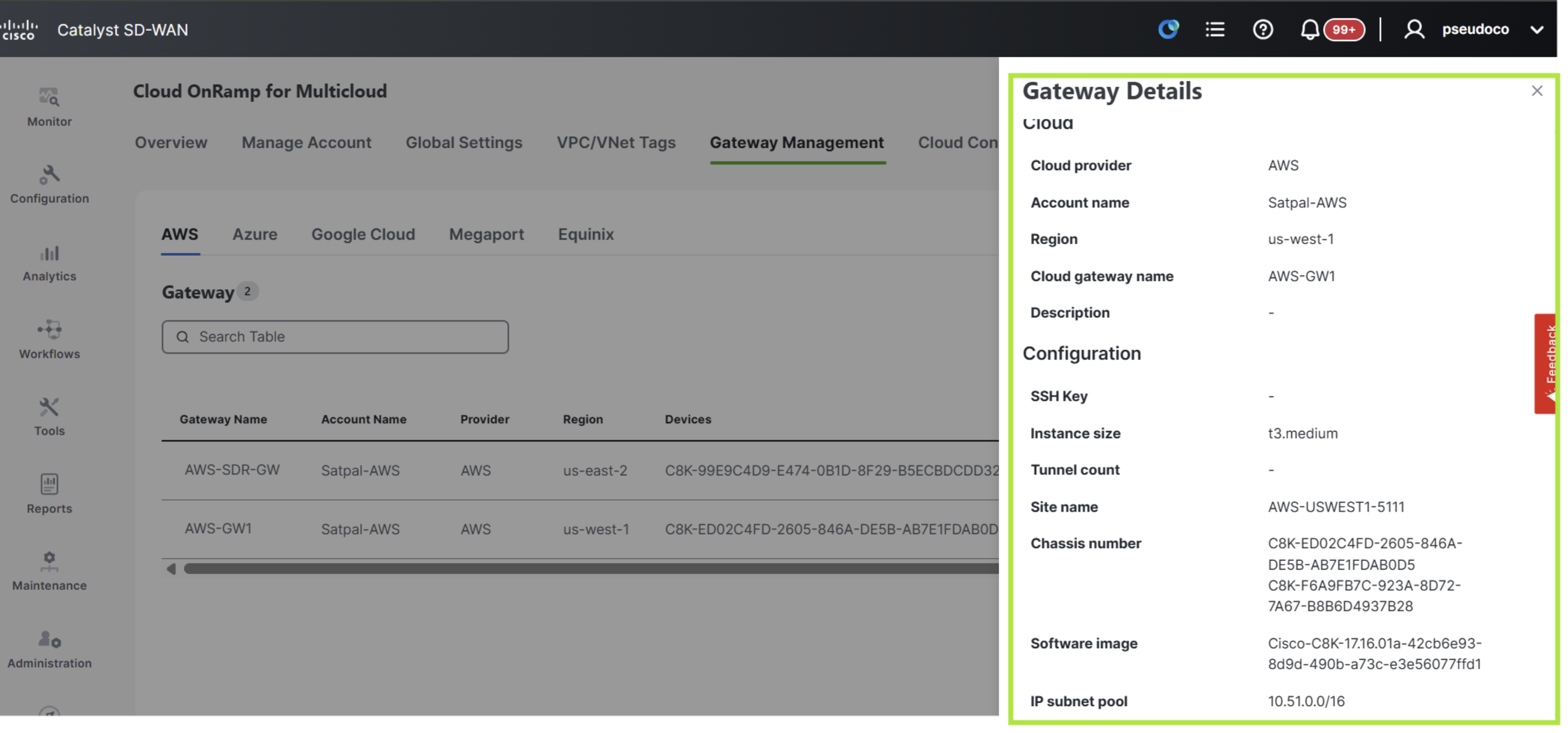Image resolution: width=1568 pixels, height=733 pixels.
Task: Select the Equinix provider tab
Action: coord(586,235)
